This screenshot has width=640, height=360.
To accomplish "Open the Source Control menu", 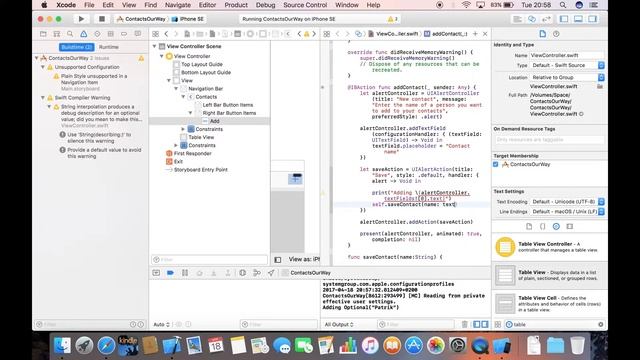I will (x=305, y=5).
